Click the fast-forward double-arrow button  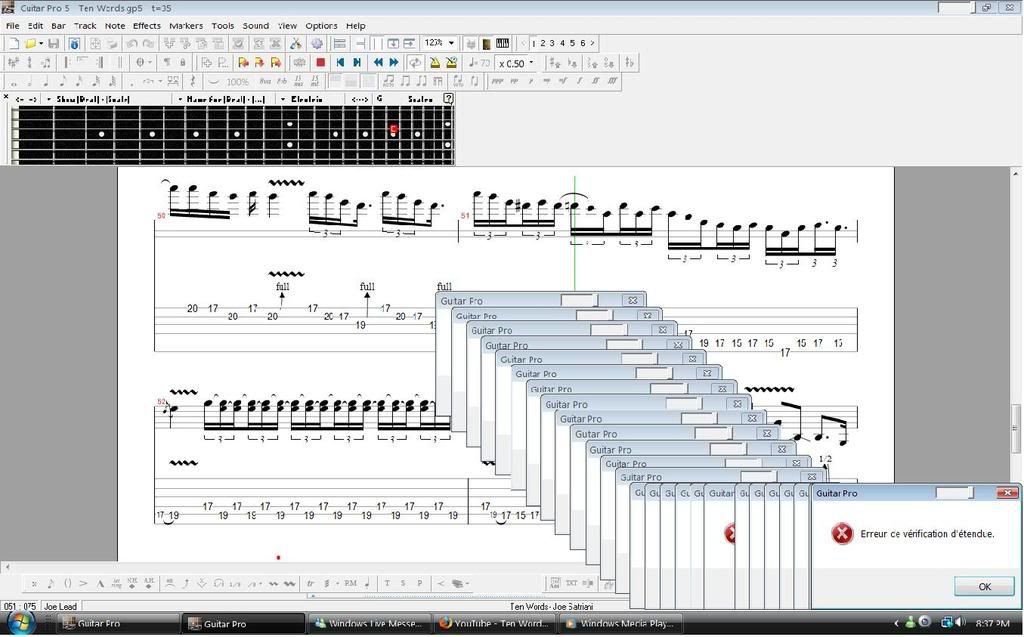(x=394, y=63)
